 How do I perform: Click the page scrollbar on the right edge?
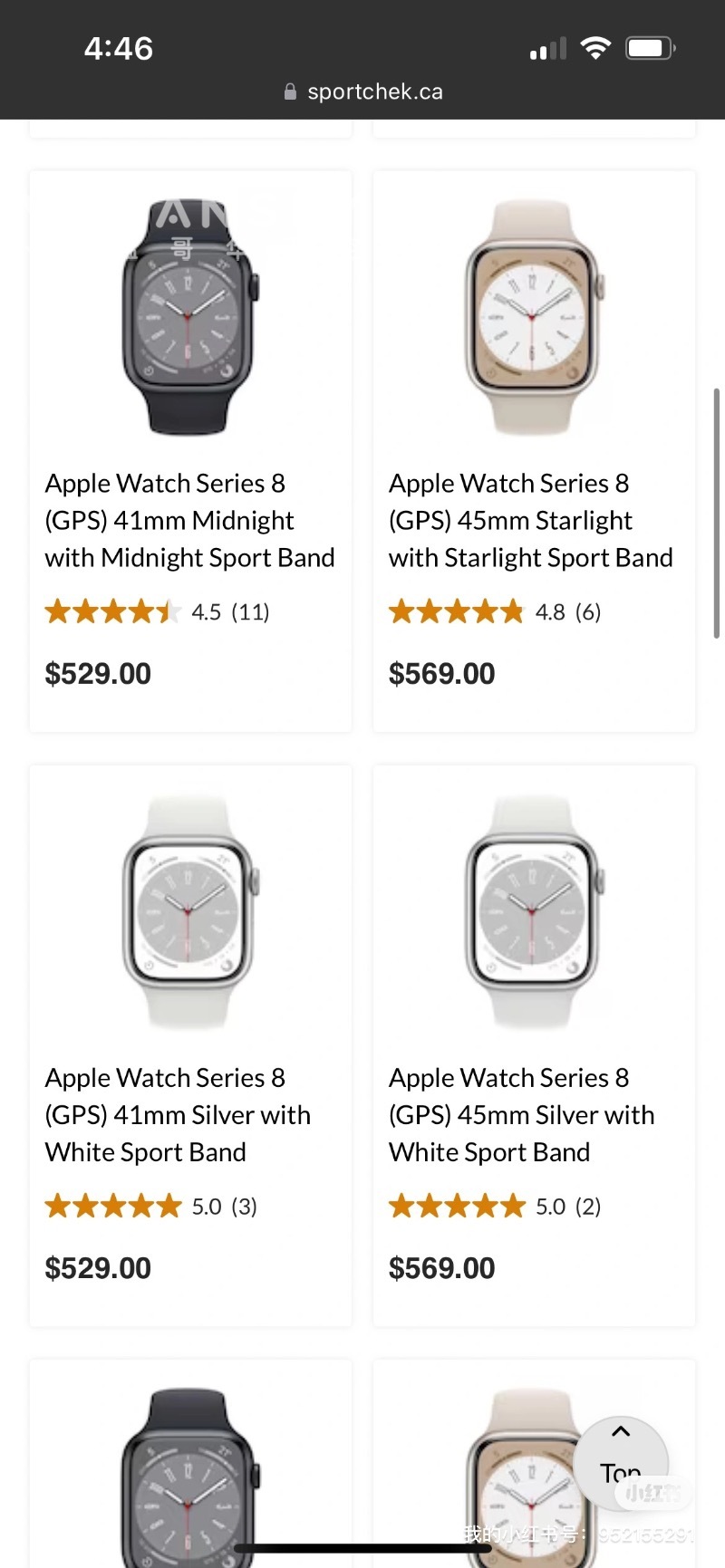click(x=716, y=513)
